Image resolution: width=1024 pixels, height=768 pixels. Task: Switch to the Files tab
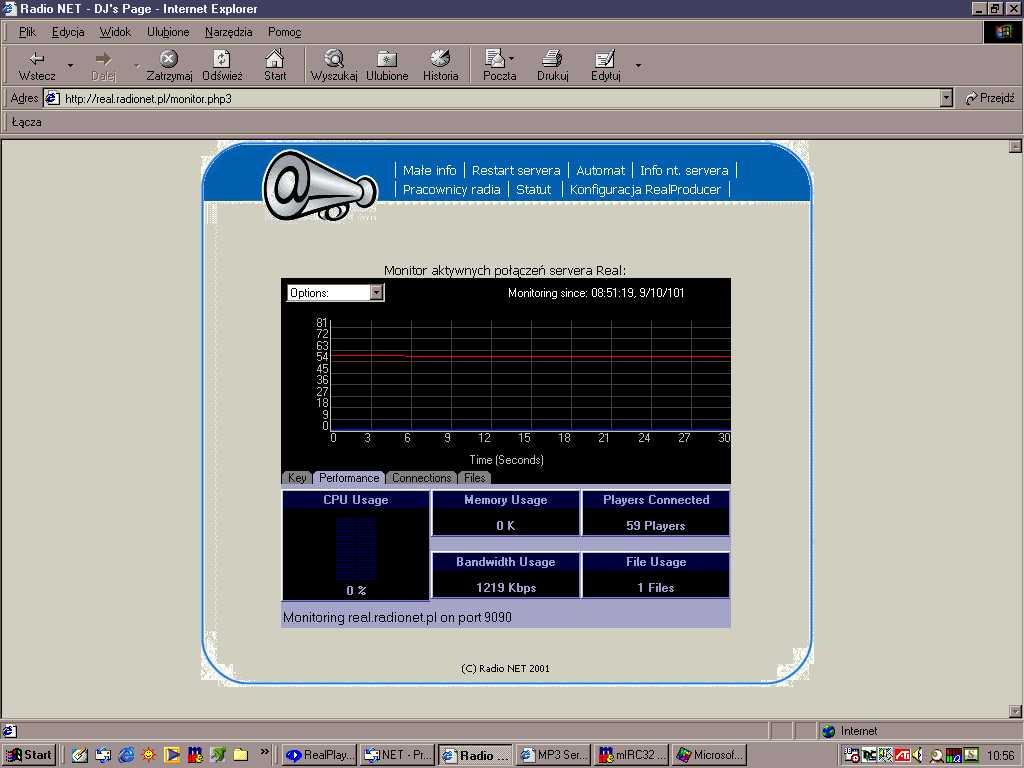475,478
